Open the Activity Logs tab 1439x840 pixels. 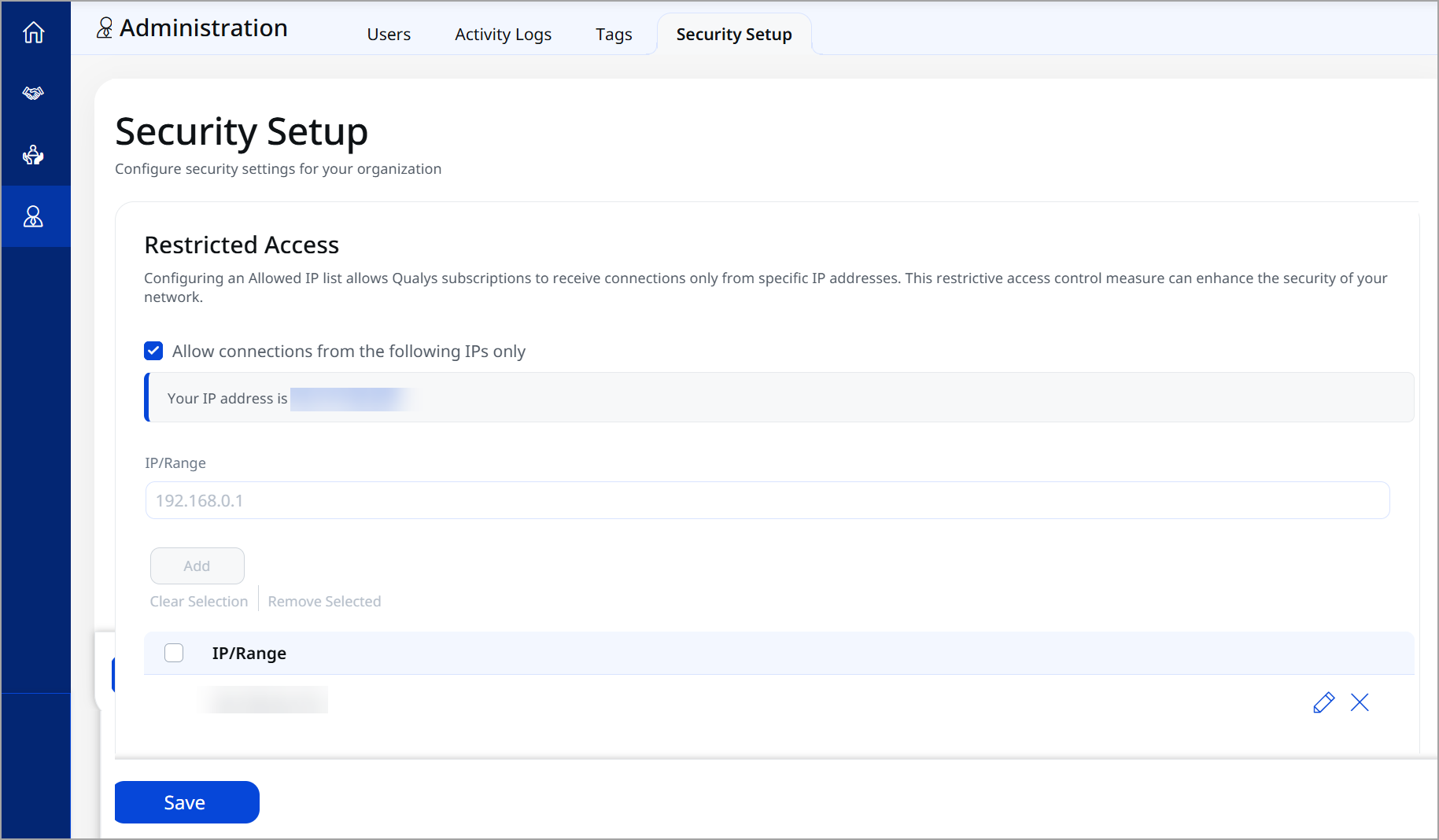[x=503, y=35]
